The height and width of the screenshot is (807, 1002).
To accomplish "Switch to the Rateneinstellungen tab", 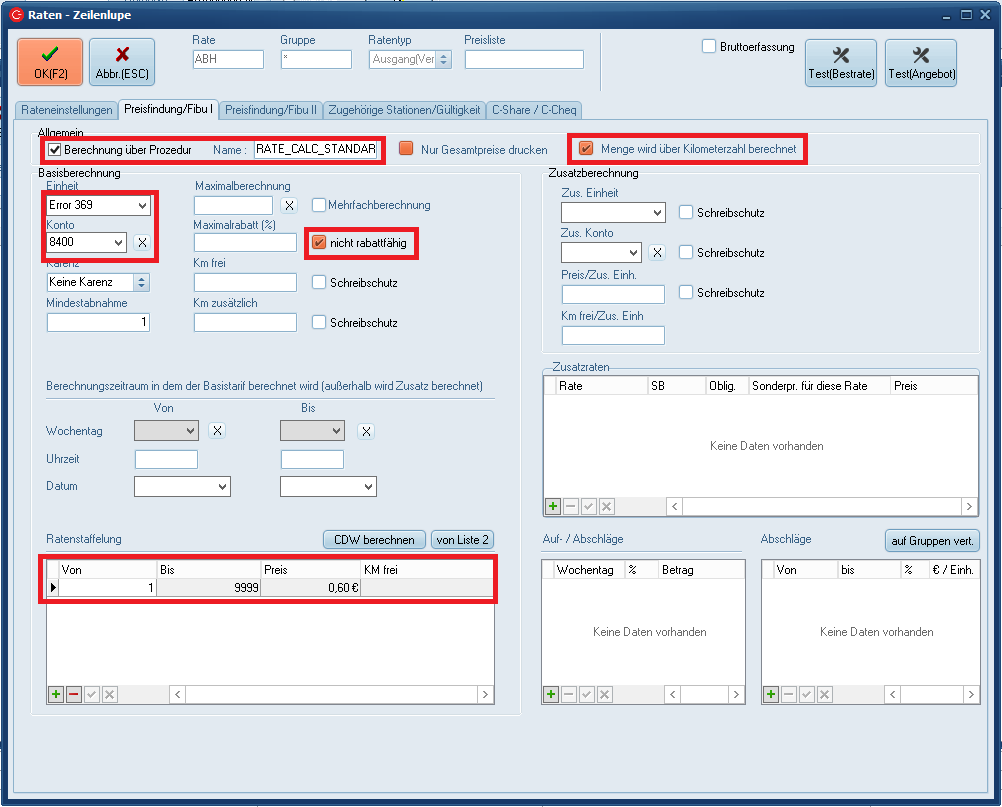I will click(x=67, y=110).
